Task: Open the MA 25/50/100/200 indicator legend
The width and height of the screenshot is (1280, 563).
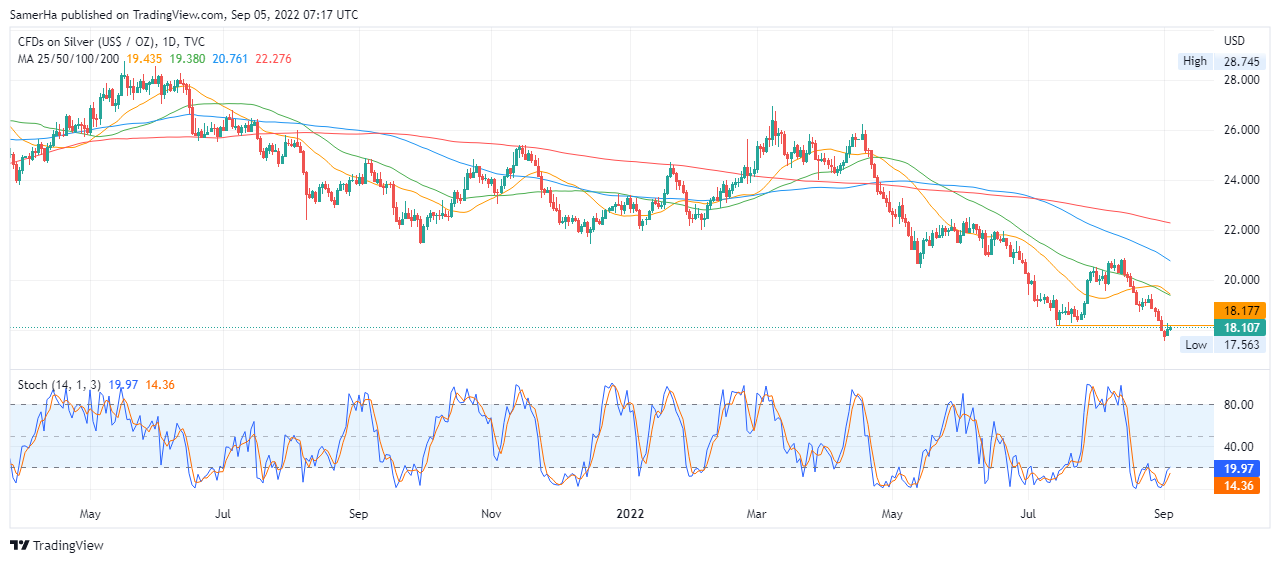Action: click(x=68, y=59)
